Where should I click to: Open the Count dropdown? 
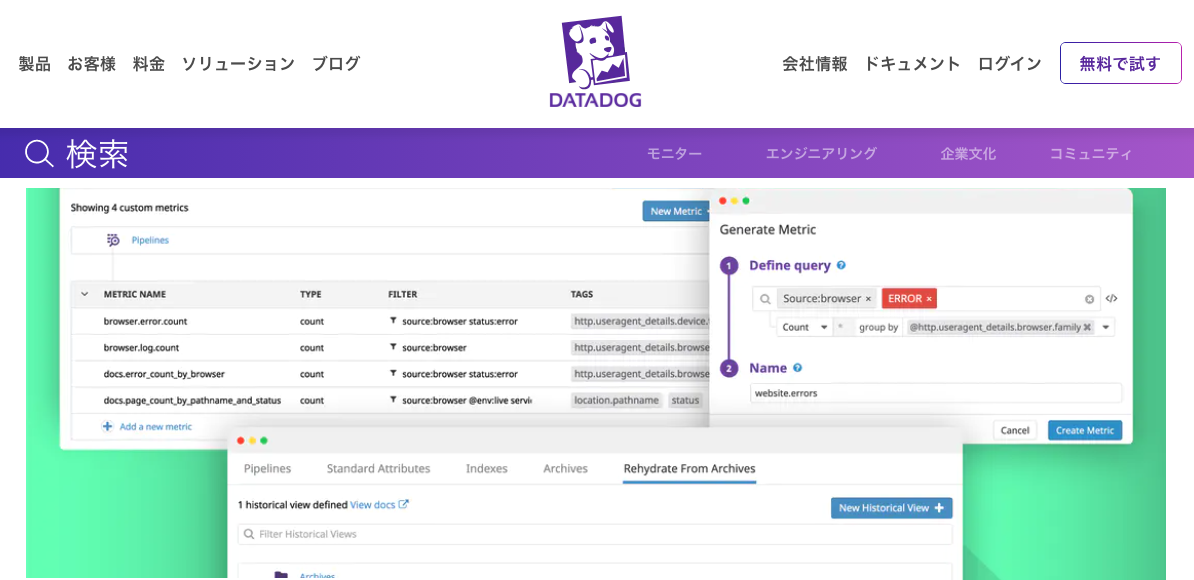tap(804, 327)
